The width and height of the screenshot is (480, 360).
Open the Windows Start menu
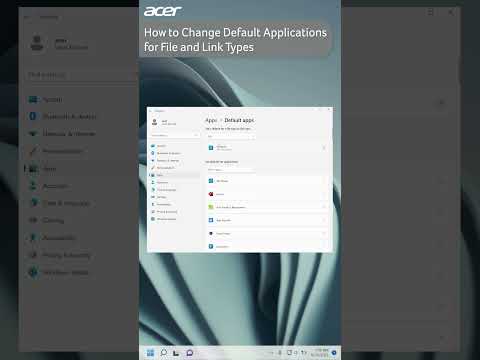coord(150,353)
